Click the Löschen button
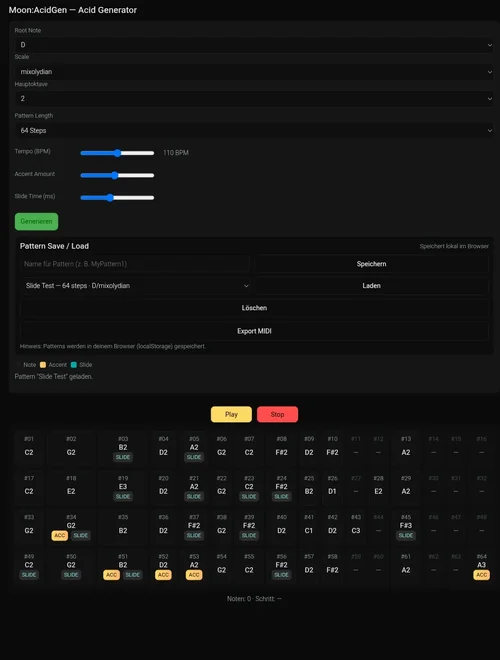 coord(254,308)
